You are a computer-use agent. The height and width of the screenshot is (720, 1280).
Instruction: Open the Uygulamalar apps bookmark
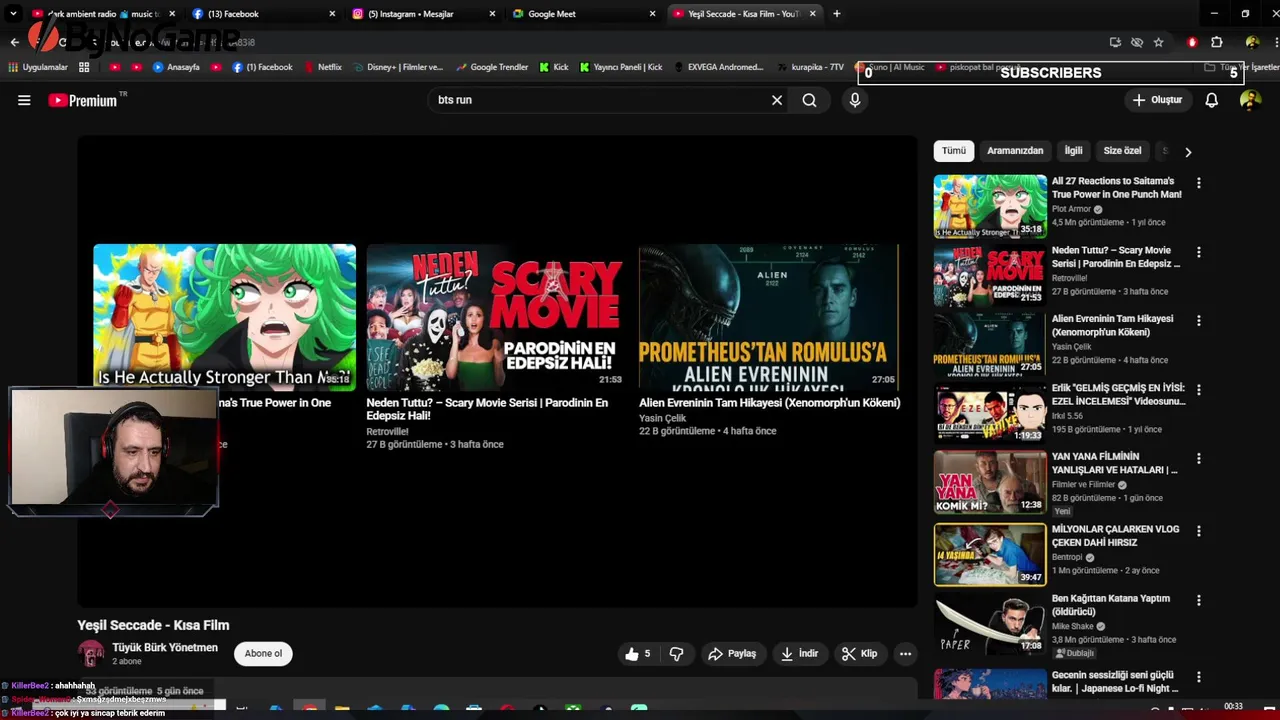(38, 67)
